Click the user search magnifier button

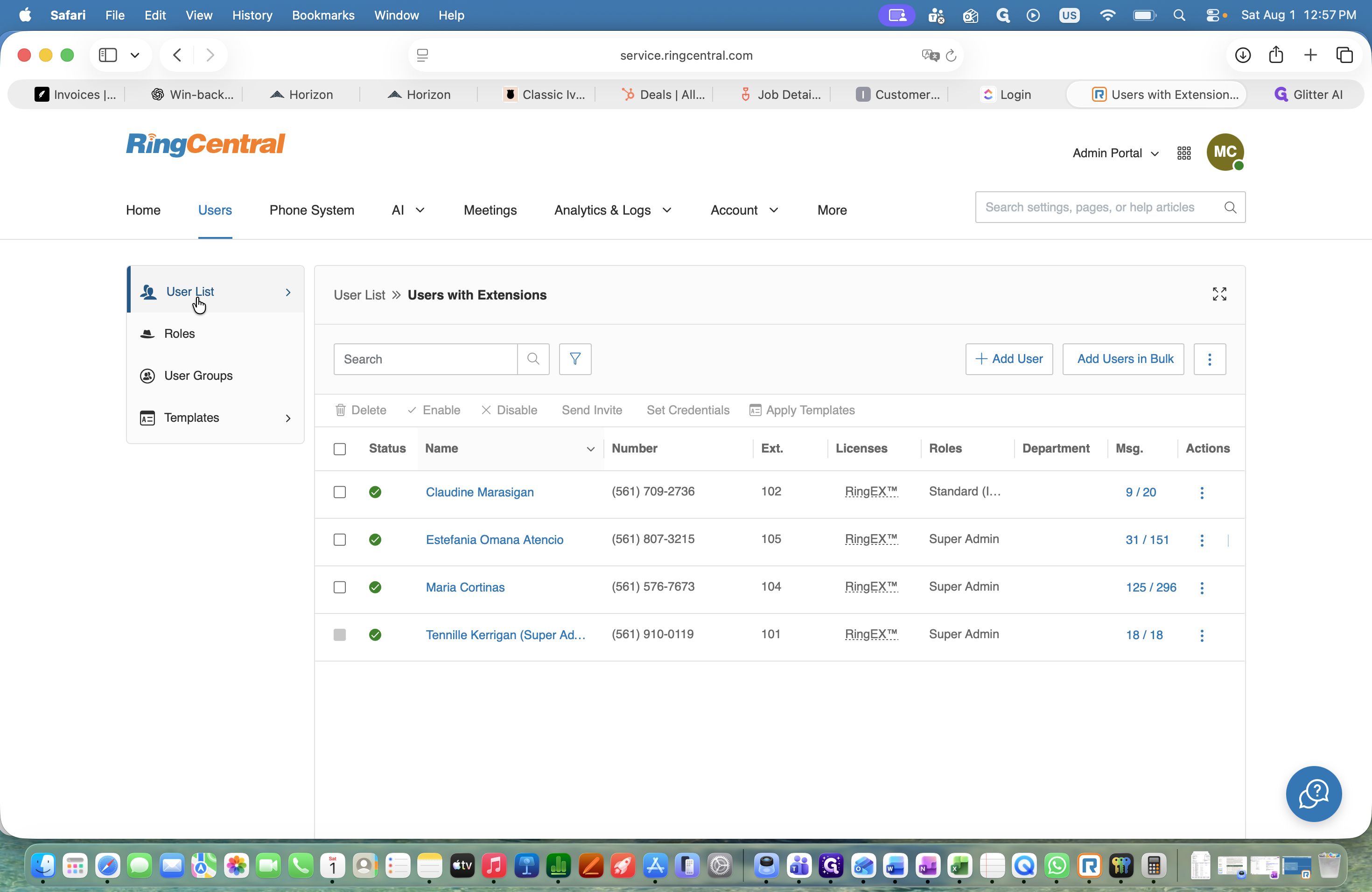point(533,359)
